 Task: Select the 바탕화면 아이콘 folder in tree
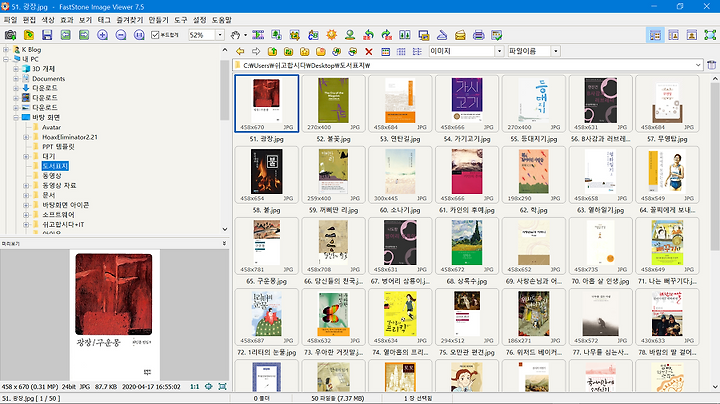point(66,205)
